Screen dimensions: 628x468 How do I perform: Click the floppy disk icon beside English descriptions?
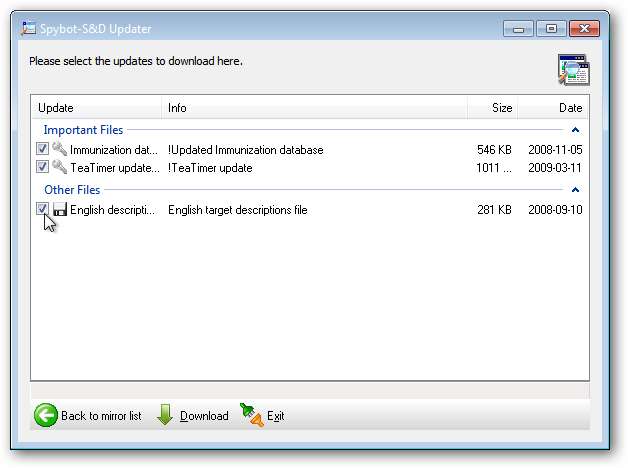[60, 209]
